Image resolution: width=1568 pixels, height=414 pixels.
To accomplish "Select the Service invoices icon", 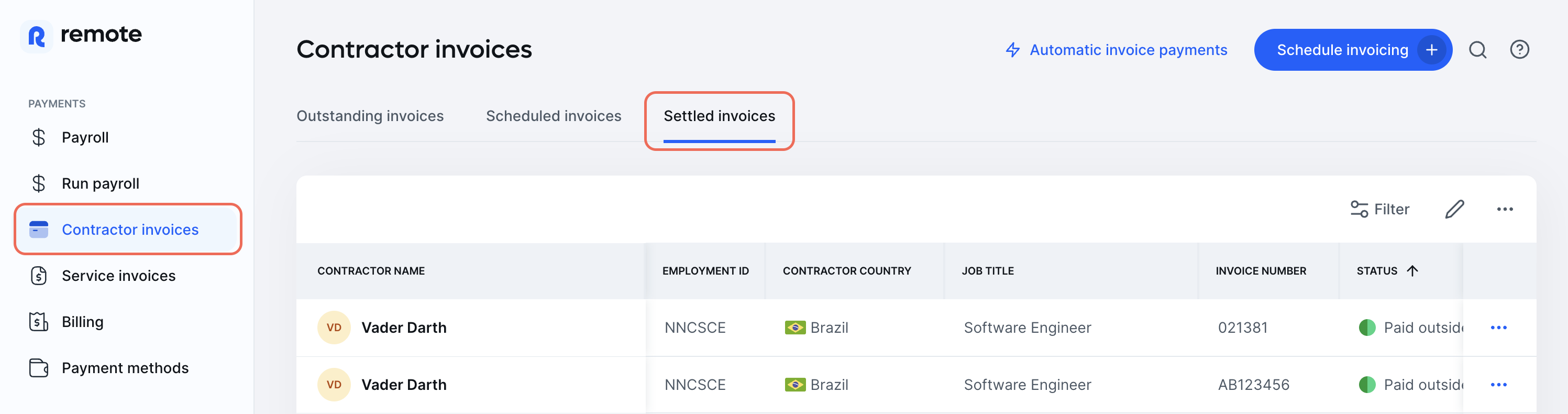I will click(38, 275).
